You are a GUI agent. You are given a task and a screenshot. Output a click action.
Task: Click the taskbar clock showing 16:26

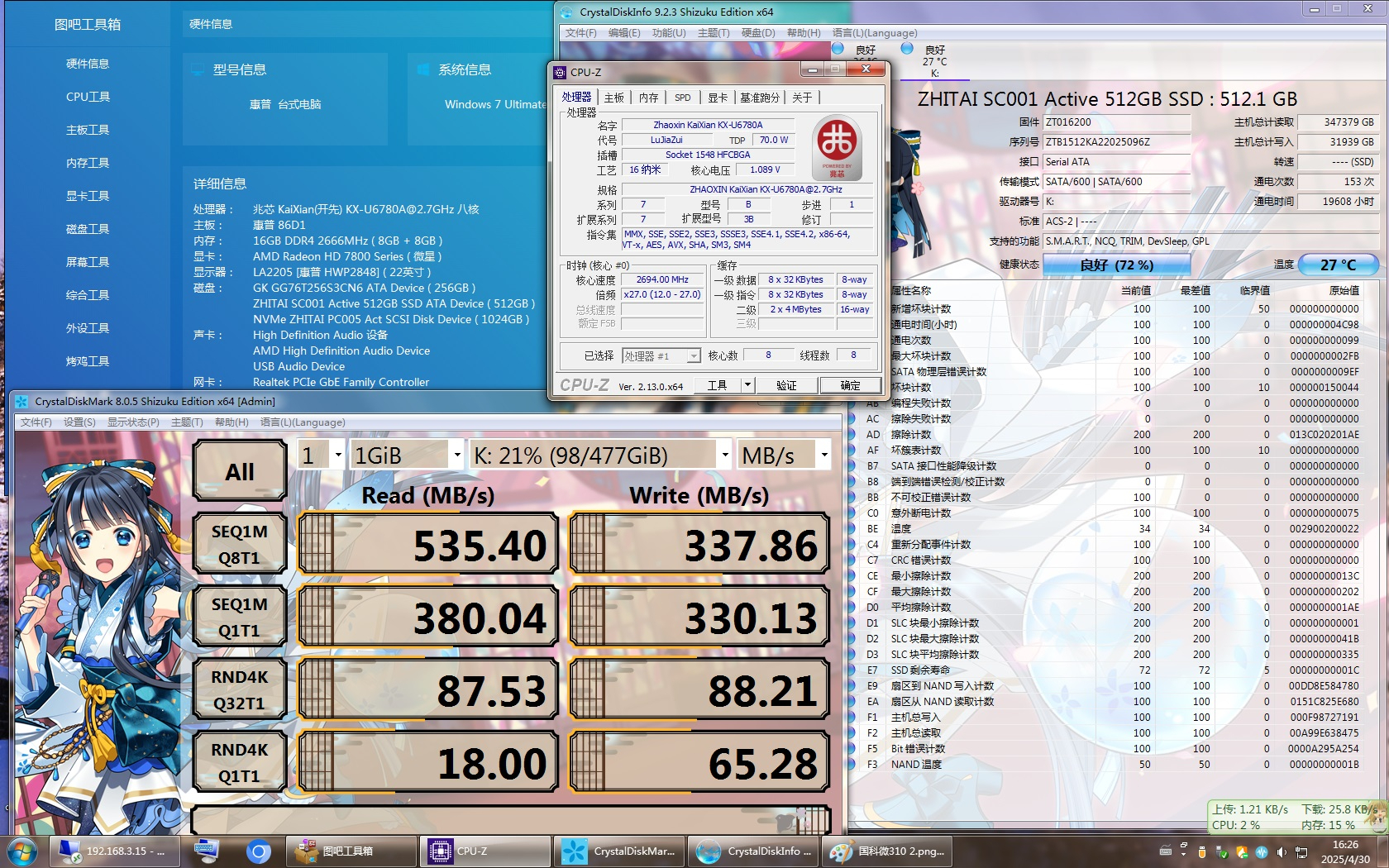pos(1345,851)
